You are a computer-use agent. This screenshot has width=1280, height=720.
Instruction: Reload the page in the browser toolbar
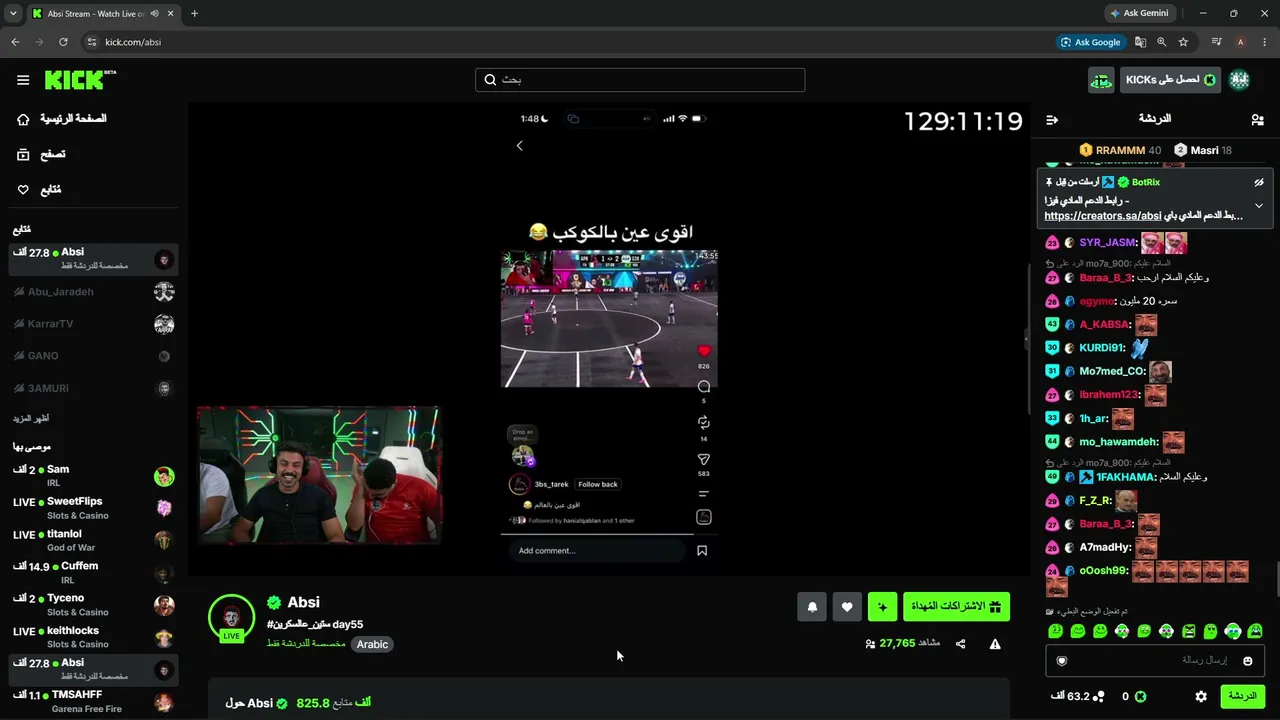[x=63, y=42]
